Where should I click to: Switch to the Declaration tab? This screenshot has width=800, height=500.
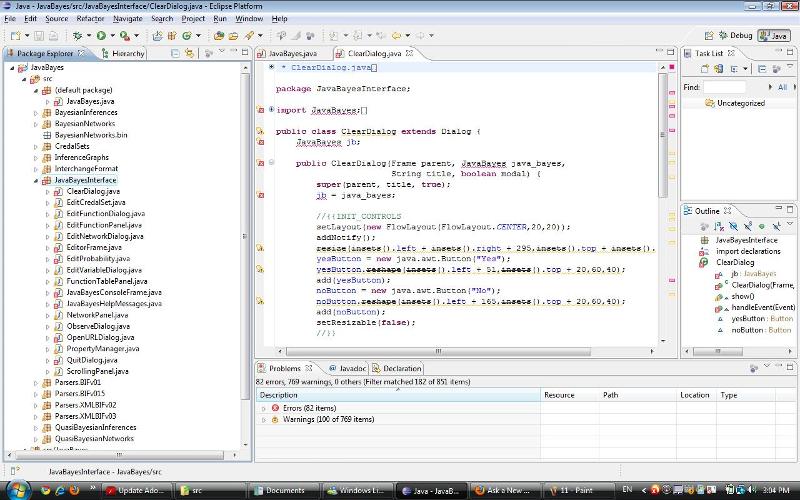coord(396,368)
